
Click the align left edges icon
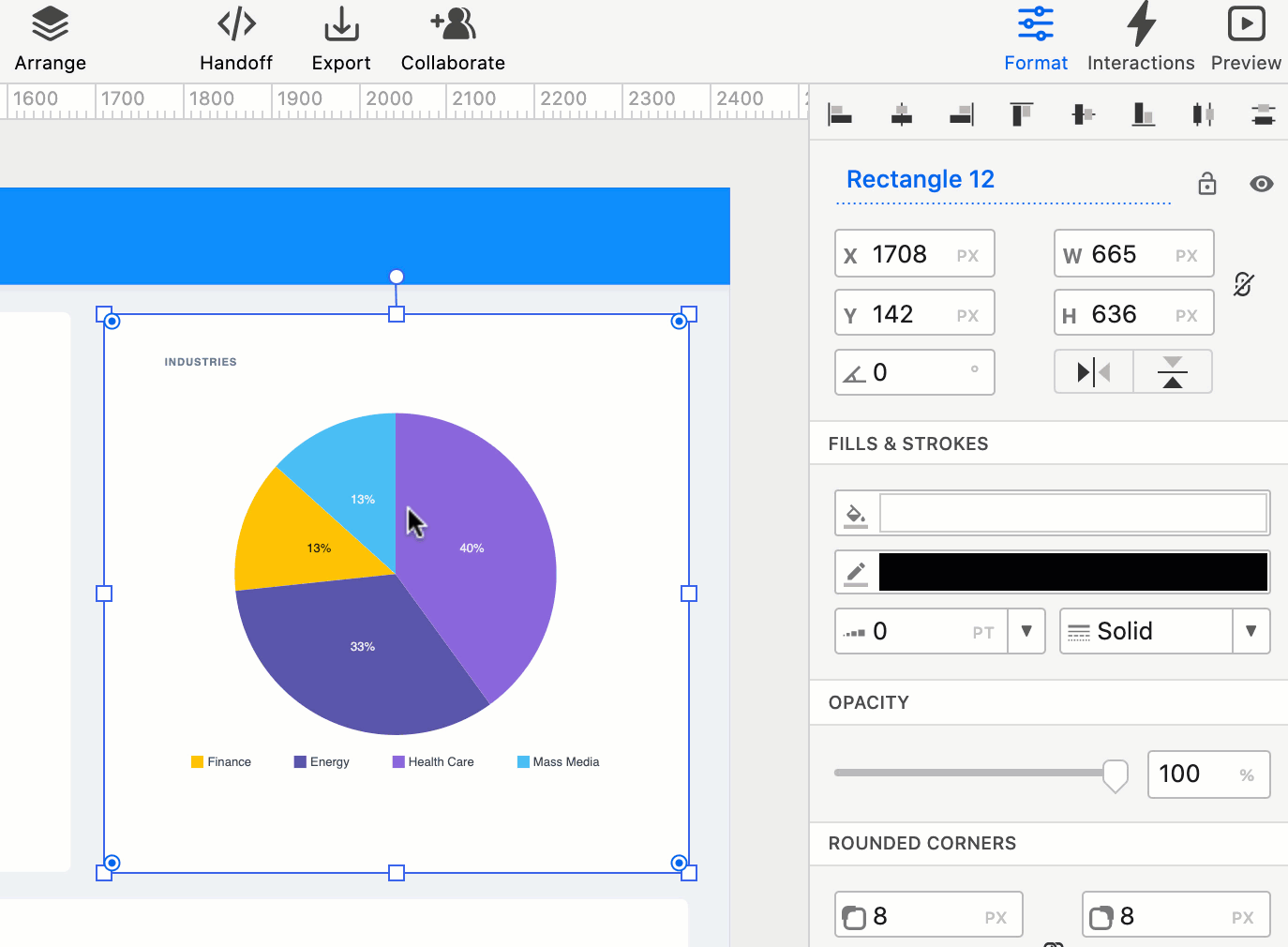pyautogui.click(x=840, y=114)
